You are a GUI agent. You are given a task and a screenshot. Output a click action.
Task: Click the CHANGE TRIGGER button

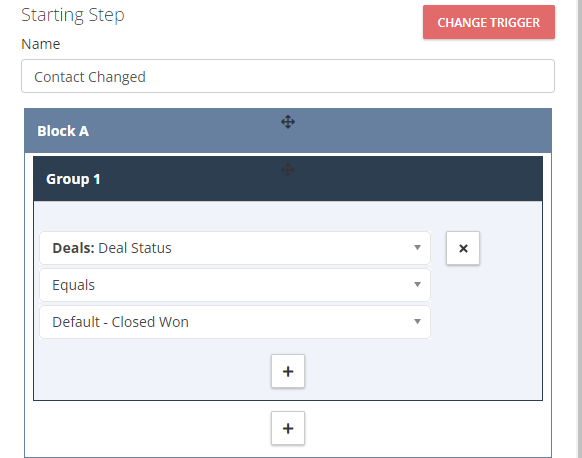point(489,22)
